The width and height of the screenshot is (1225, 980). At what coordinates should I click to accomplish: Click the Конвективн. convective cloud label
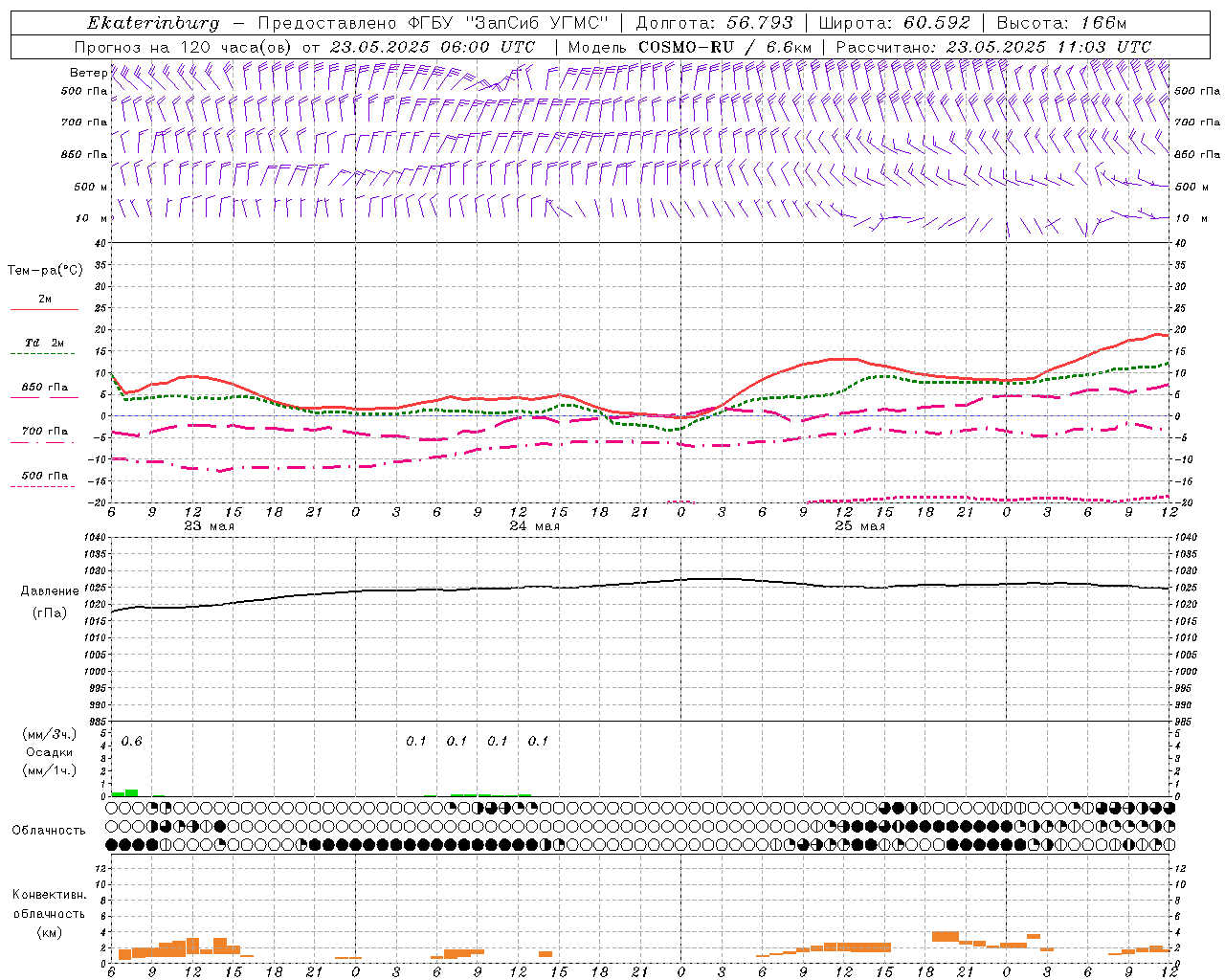tap(49, 895)
